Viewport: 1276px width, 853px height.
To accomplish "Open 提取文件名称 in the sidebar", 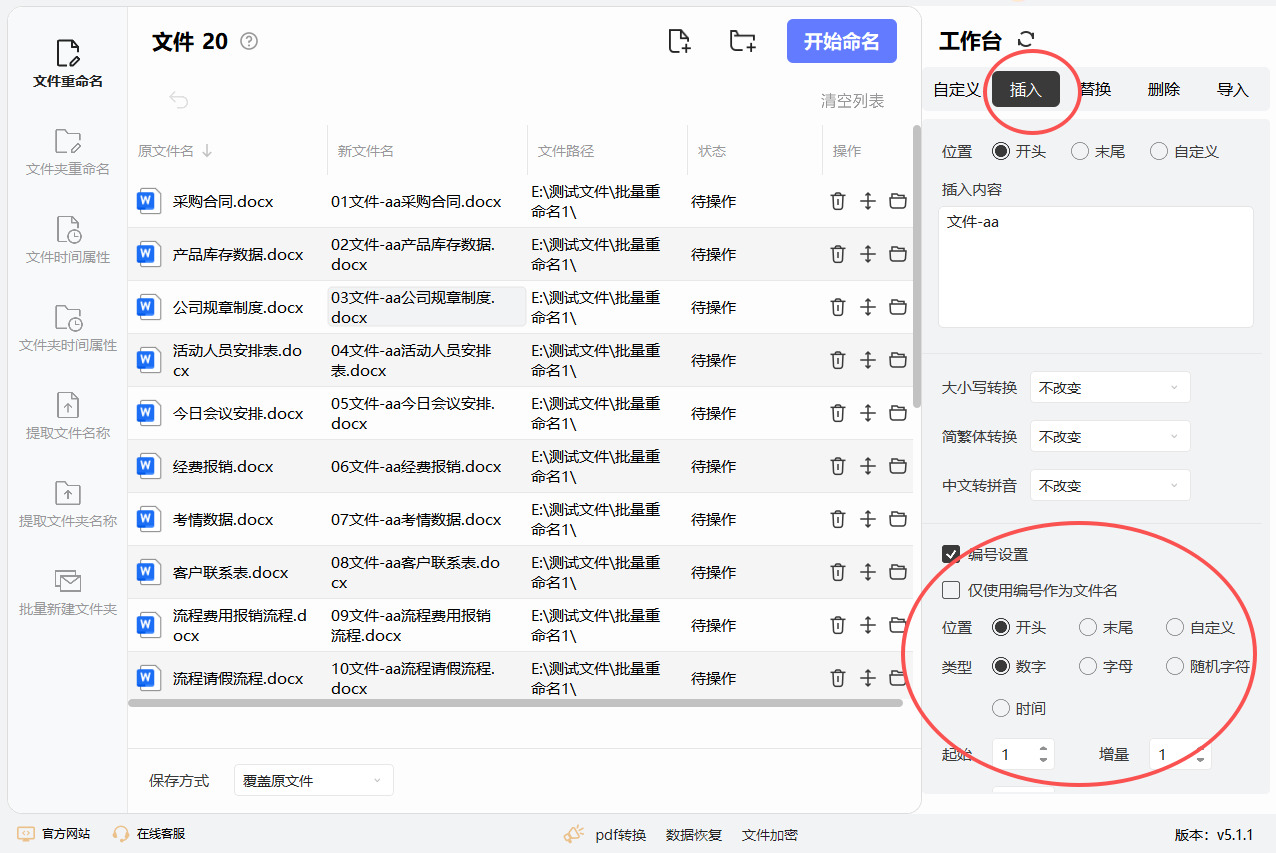I will click(68, 416).
